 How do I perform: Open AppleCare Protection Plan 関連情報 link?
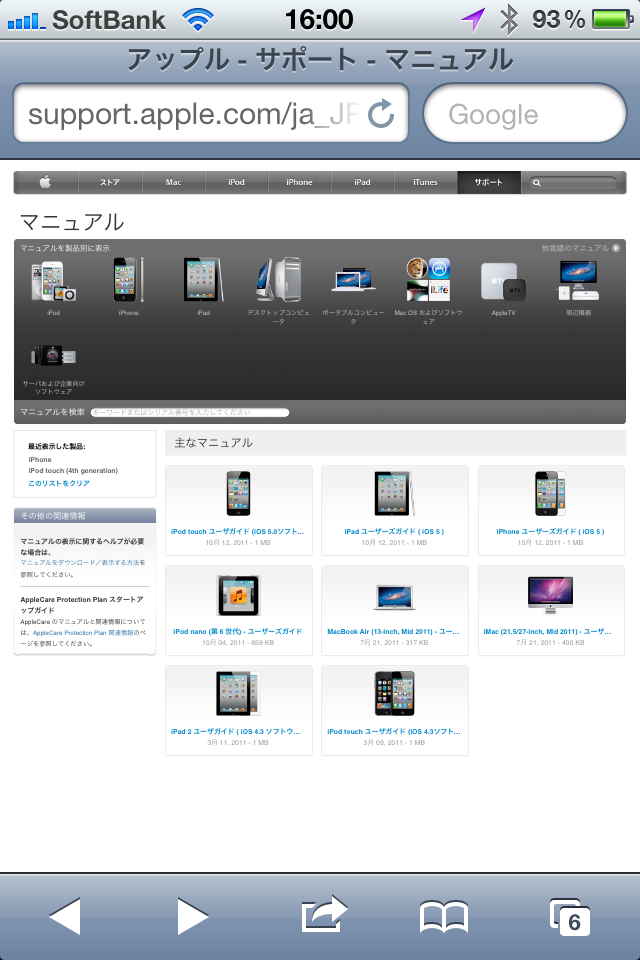click(83, 632)
